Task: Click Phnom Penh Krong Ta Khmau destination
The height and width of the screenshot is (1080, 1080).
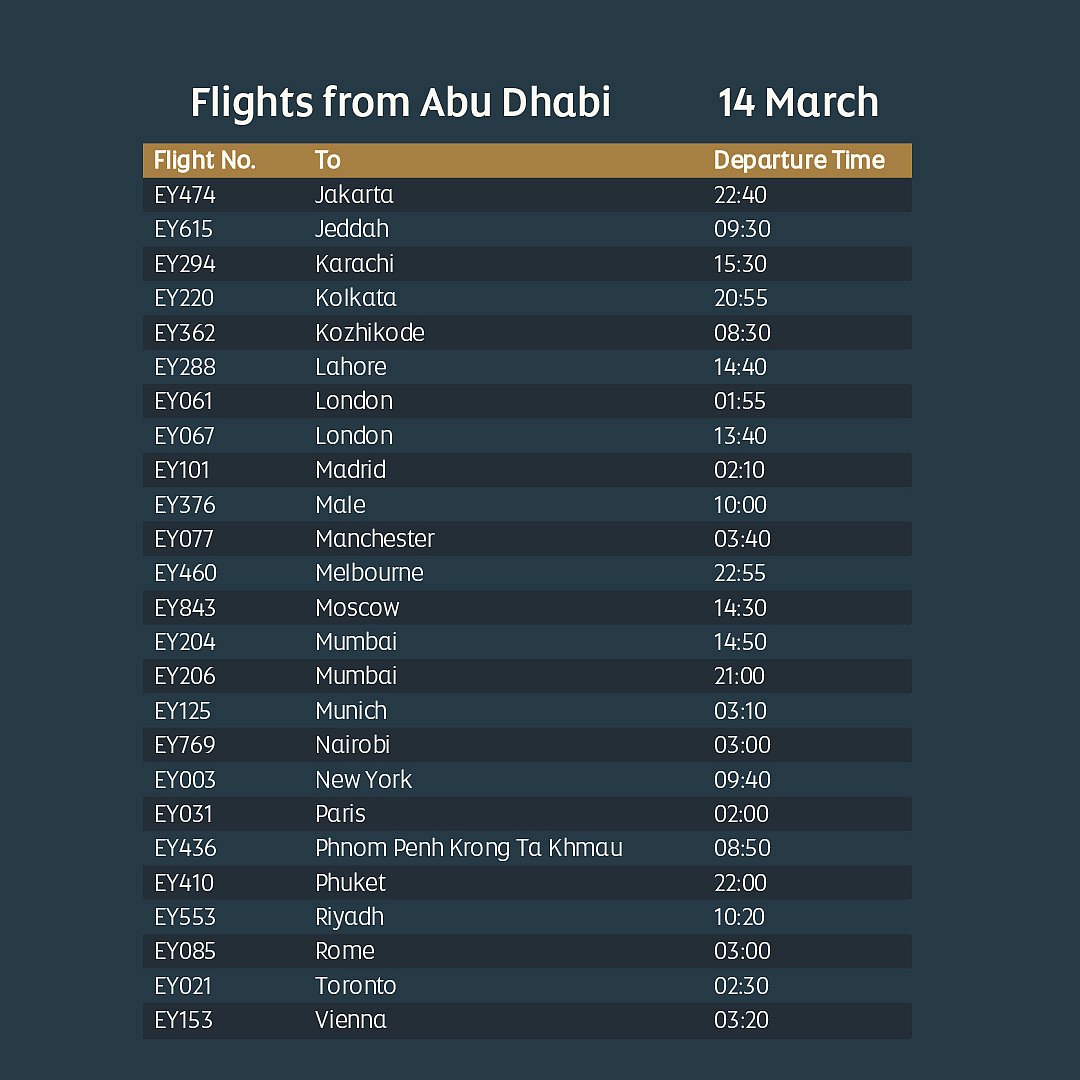Action: pyautogui.click(x=469, y=848)
